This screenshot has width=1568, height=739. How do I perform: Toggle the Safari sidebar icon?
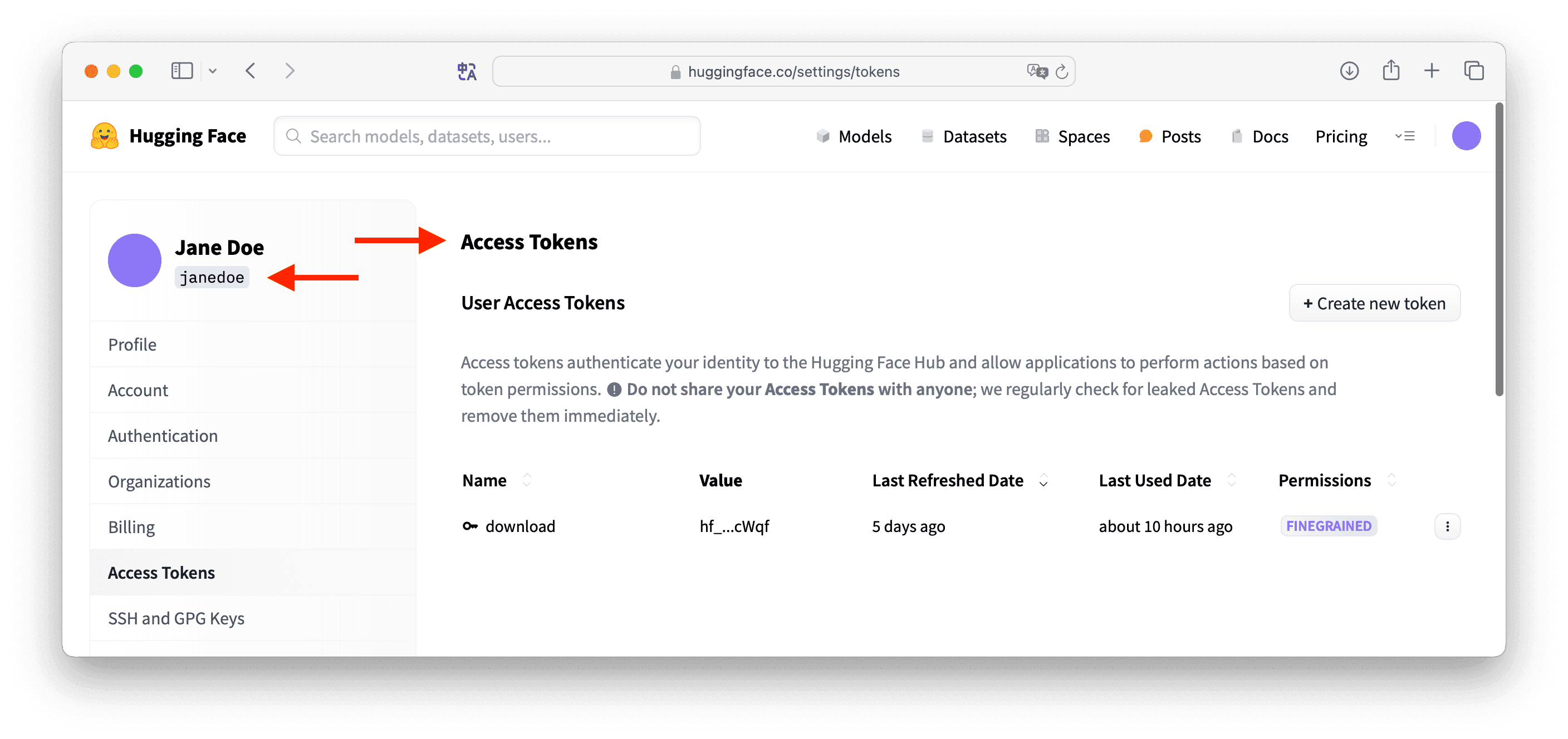[182, 71]
